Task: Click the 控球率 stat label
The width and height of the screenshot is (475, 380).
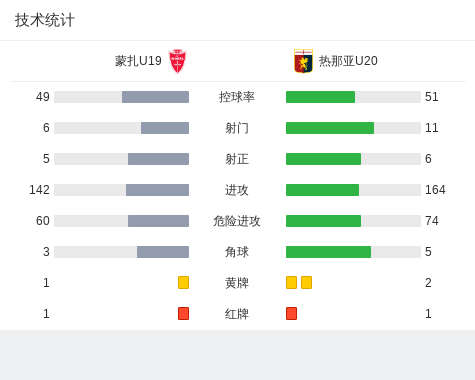Action: click(237, 97)
